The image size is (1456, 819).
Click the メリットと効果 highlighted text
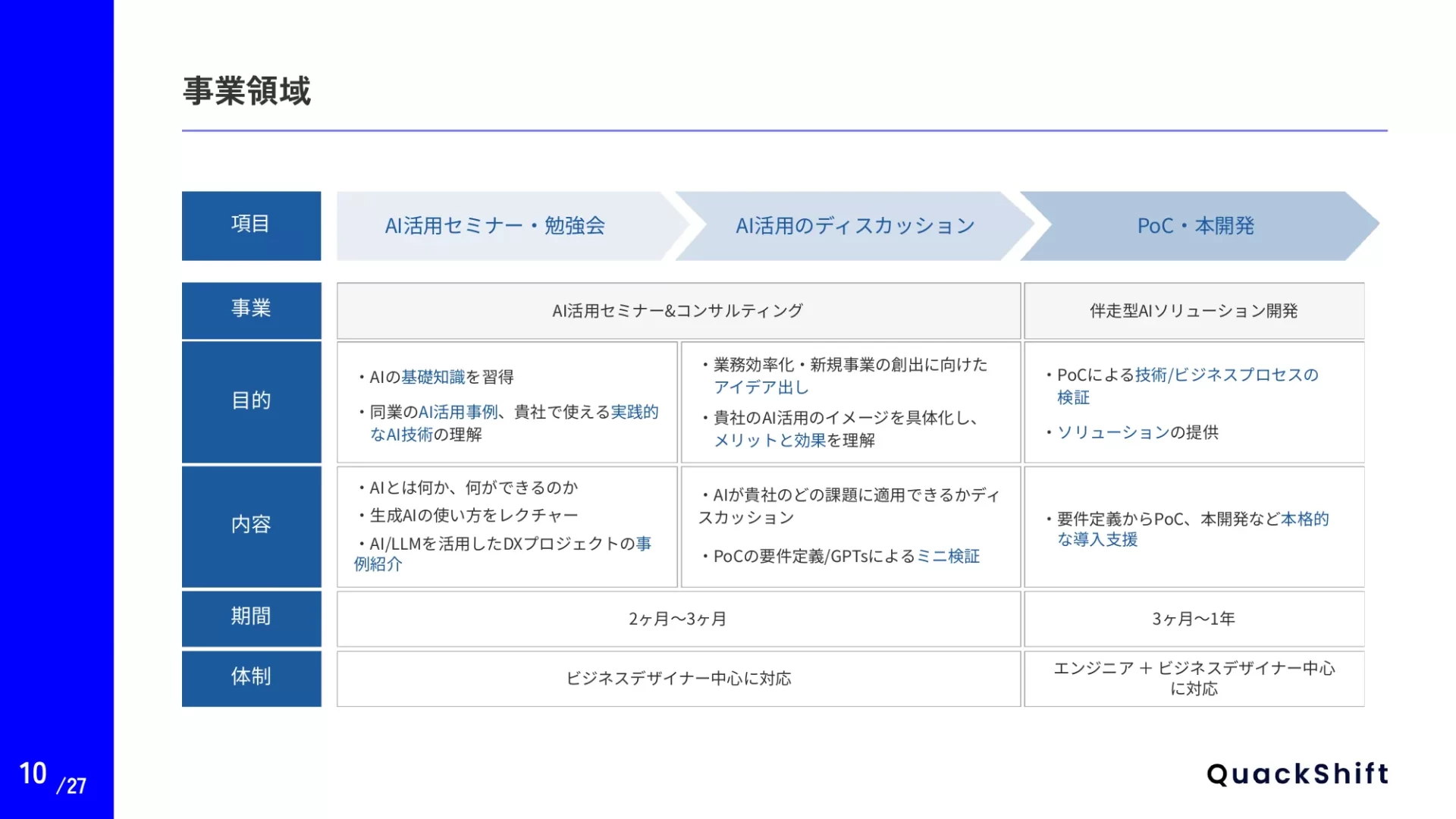[x=770, y=441]
